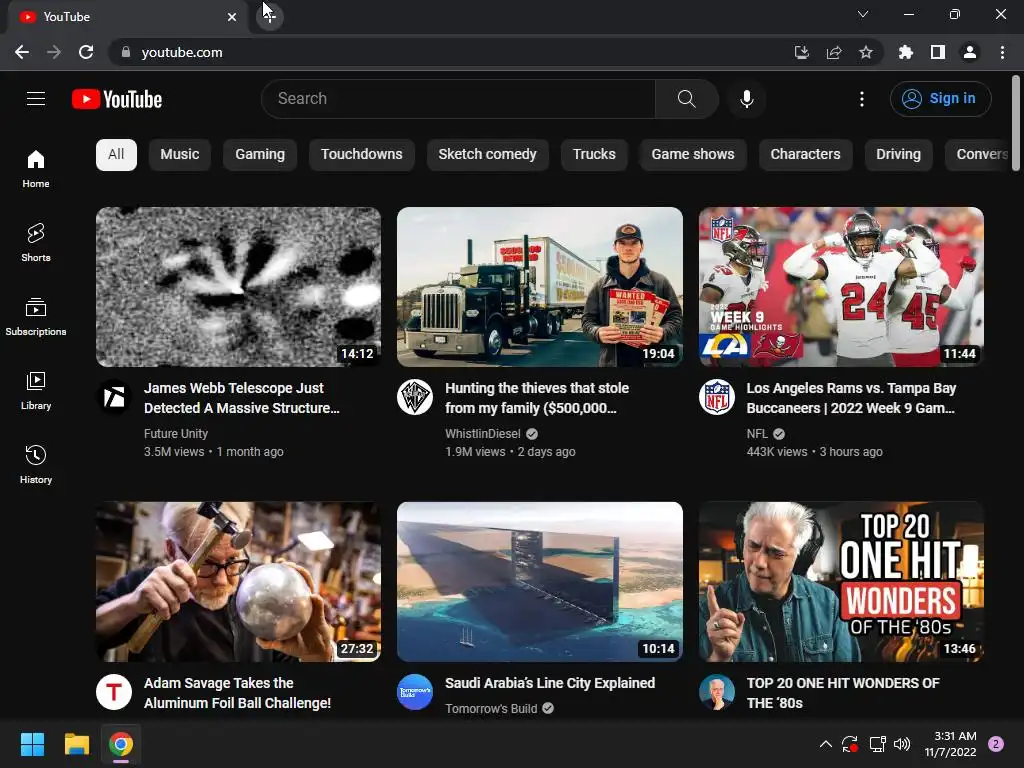The image size is (1024, 768).
Task: Select the Game shows filter chip
Action: coord(693,154)
